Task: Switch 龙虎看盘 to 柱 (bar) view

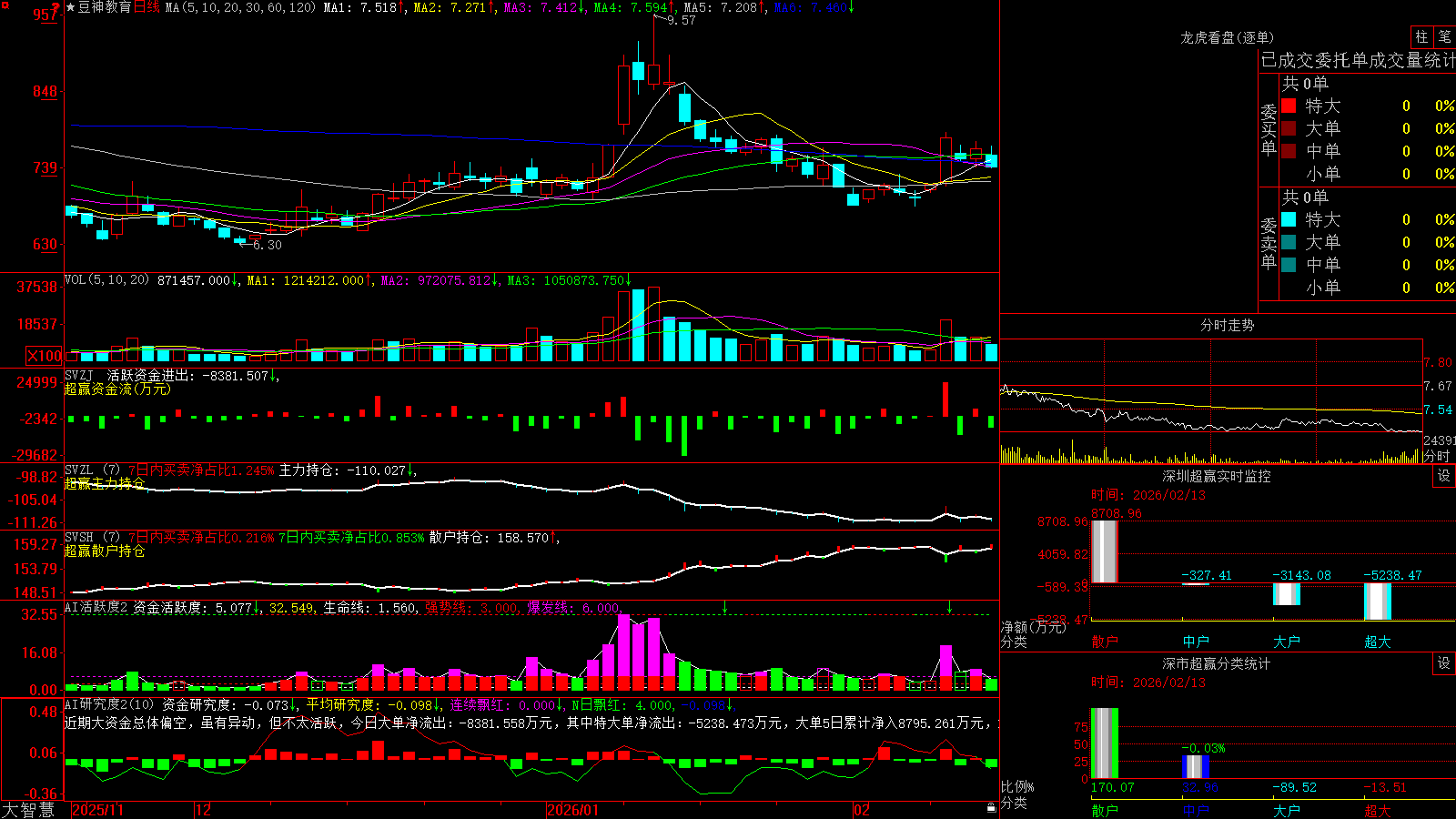Action: pos(1421,37)
